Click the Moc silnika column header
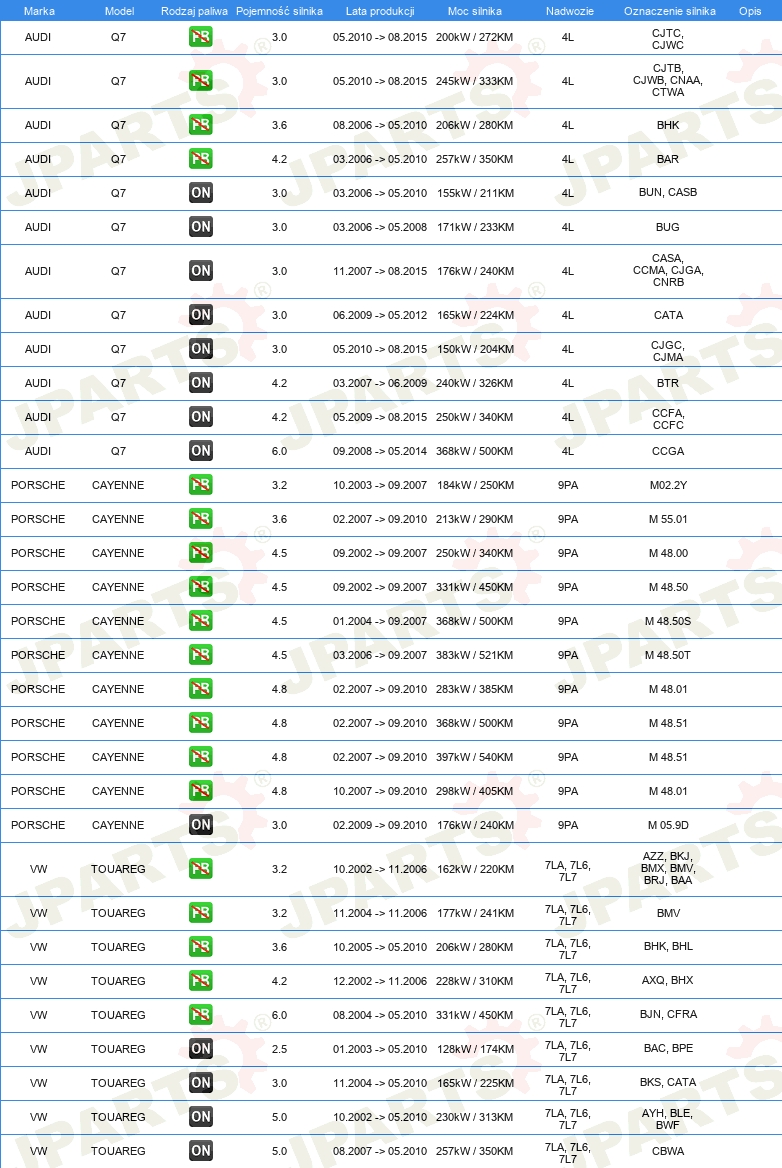The image size is (782, 1168). point(474,11)
